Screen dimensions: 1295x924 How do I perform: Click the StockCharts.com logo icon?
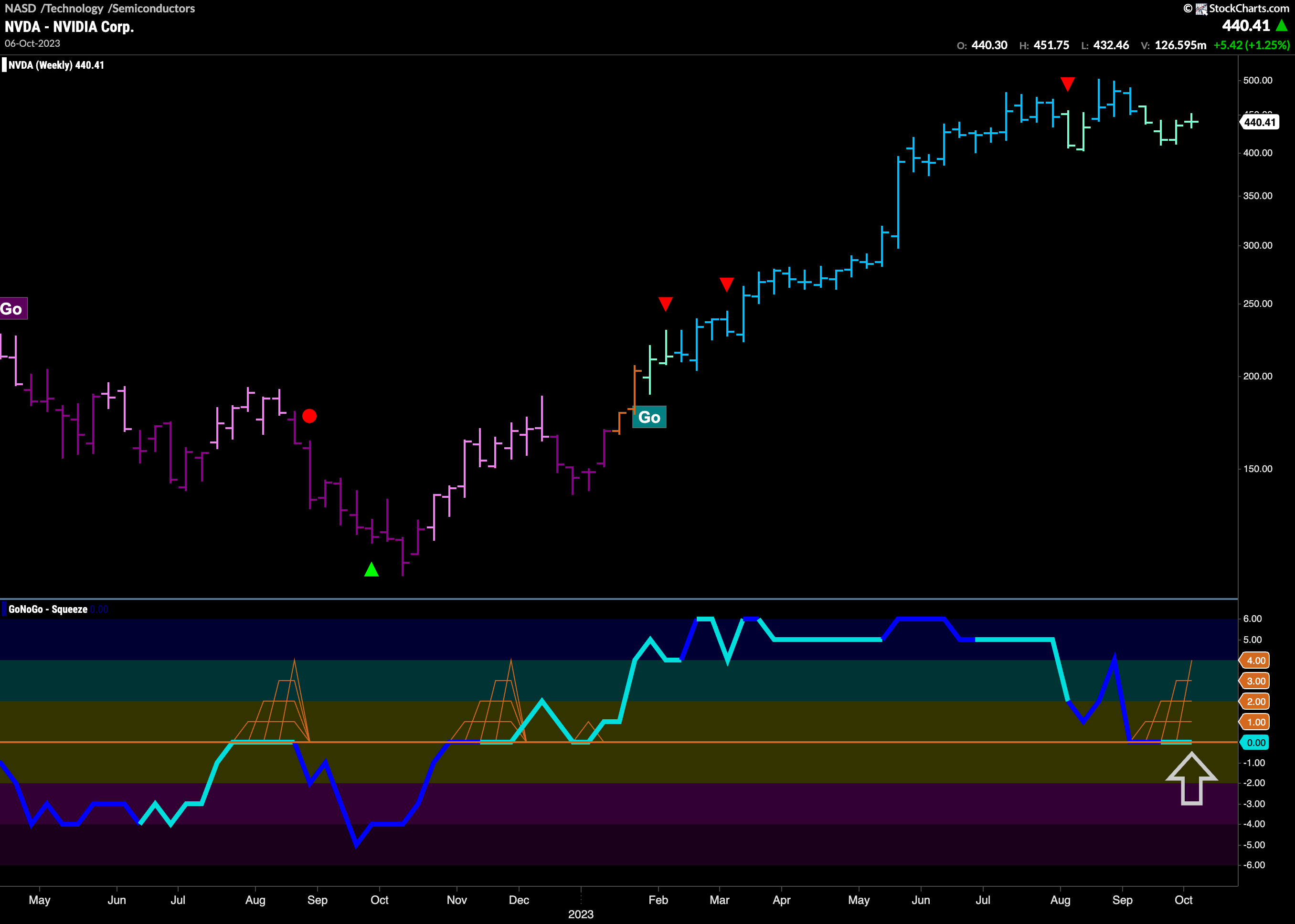(1201, 9)
